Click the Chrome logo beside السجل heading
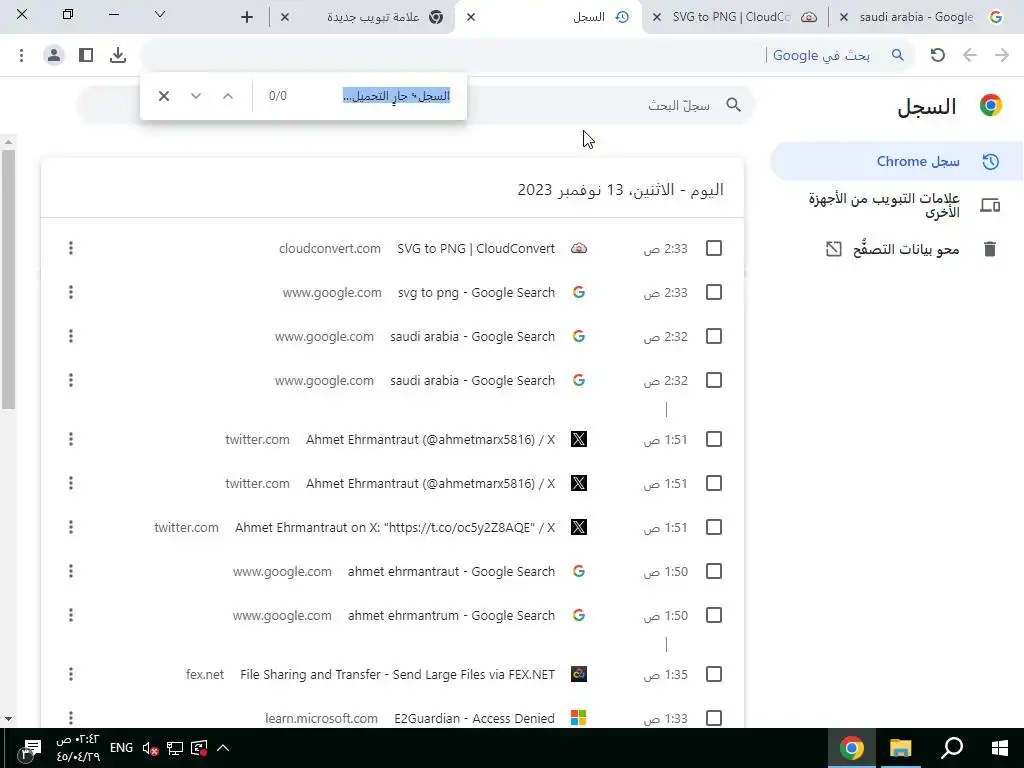 [991, 105]
